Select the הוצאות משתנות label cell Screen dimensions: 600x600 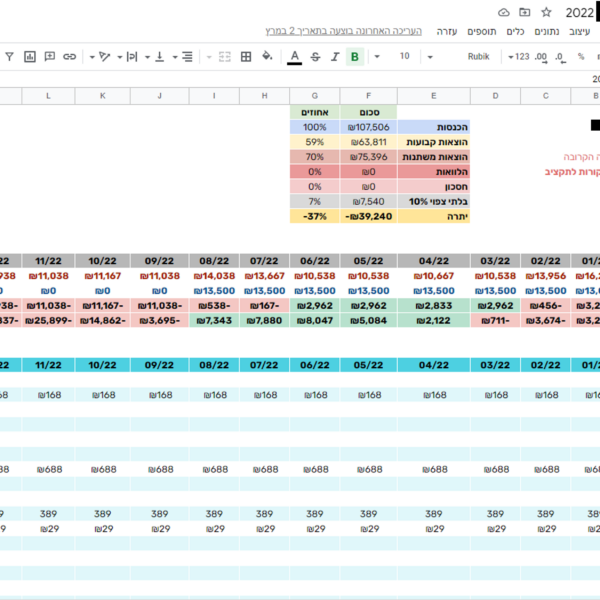[434, 157]
